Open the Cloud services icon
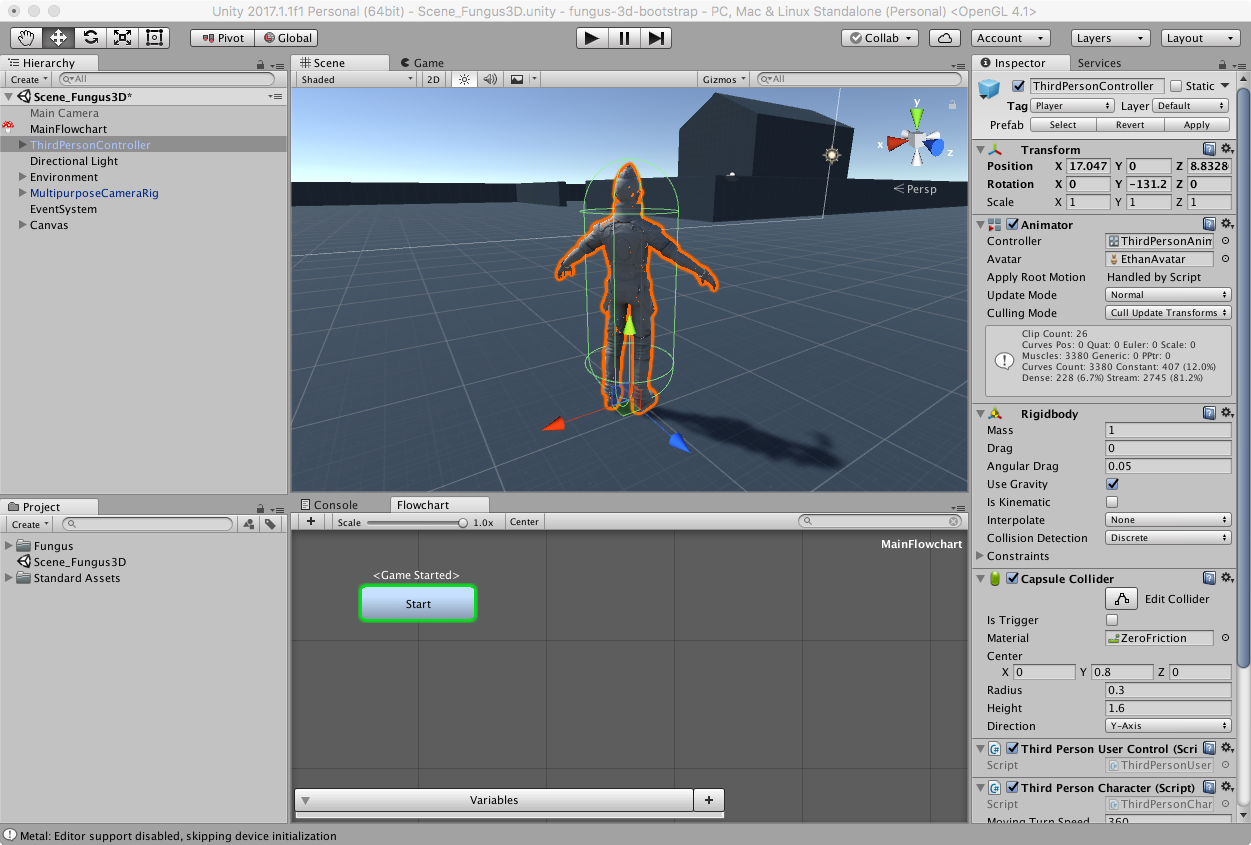Screen dimensions: 1251x845 (x=944, y=38)
